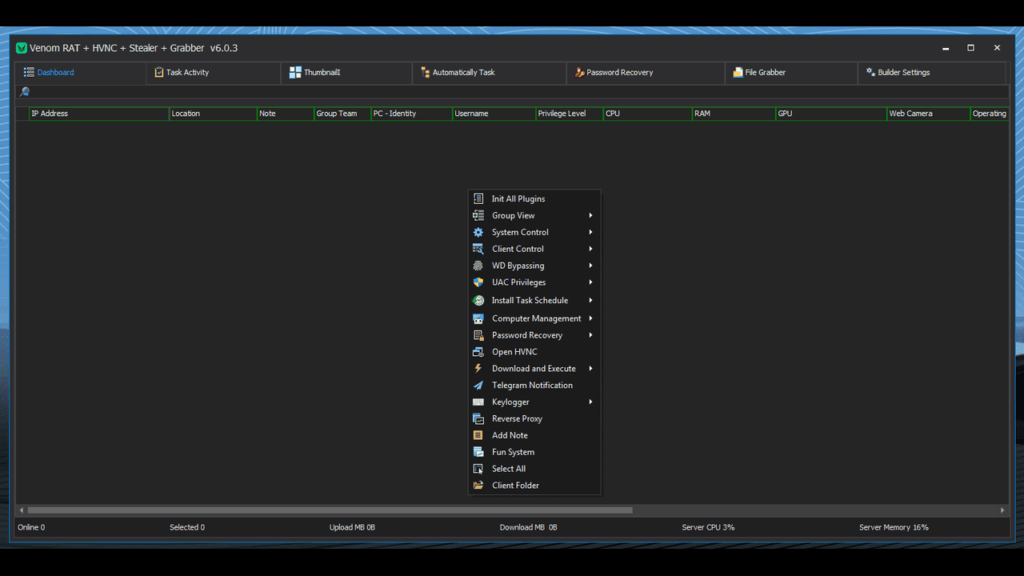Click the green Venom logo in the title bar
This screenshot has height=576, width=1024.
pyautogui.click(x=22, y=48)
